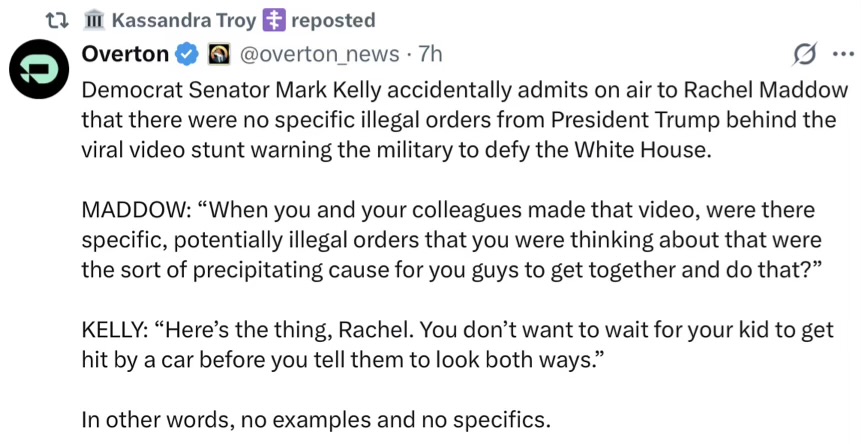Click the affiliate badge beside Overton

click(219, 52)
